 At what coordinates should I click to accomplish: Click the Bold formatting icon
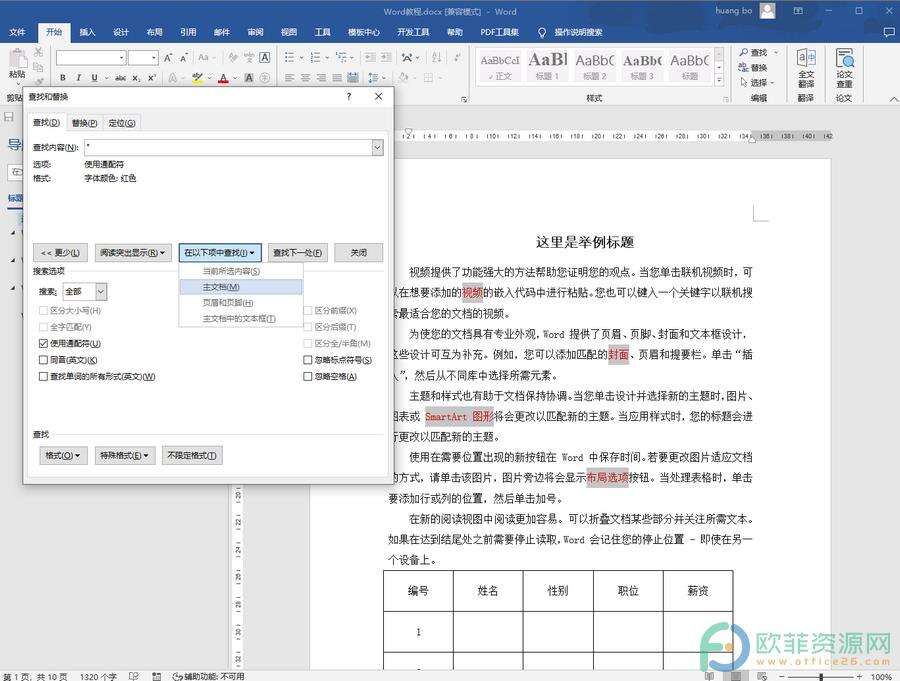coord(61,77)
